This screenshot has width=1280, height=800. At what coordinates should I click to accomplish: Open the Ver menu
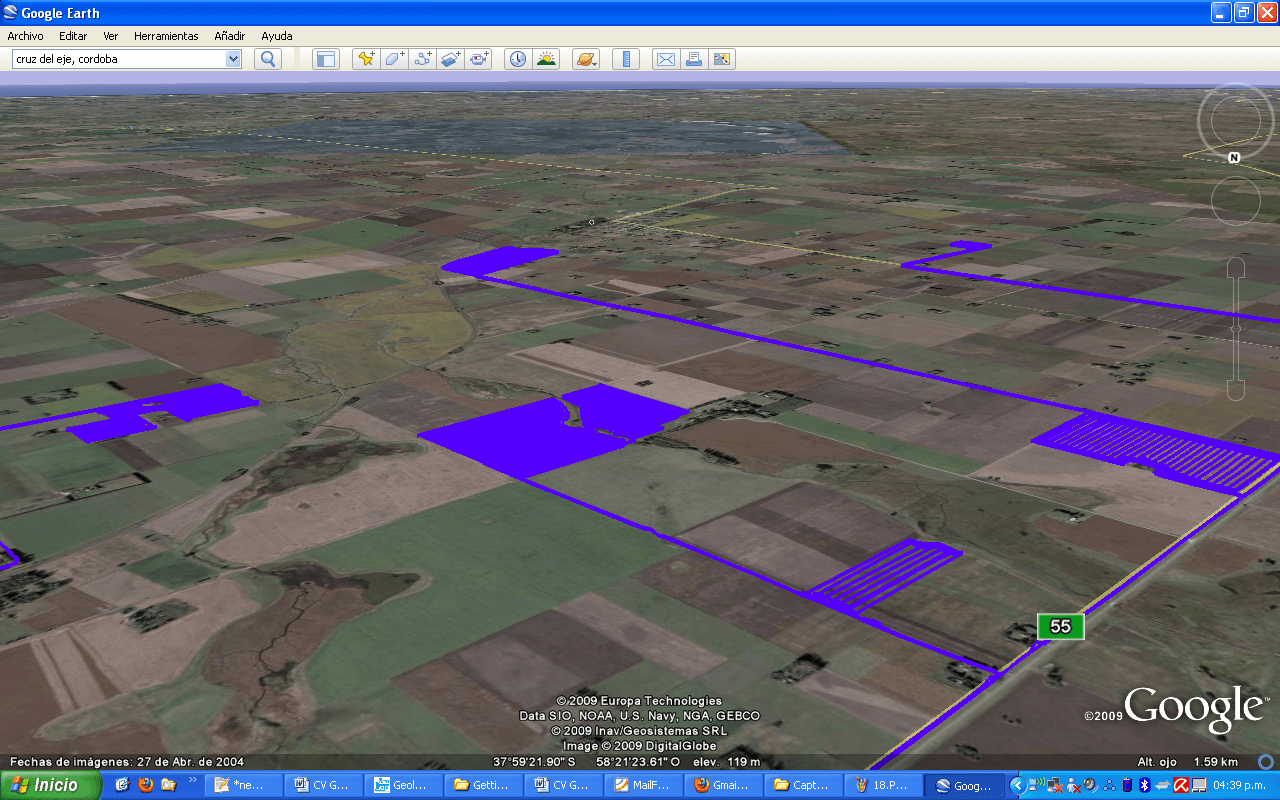pos(110,36)
